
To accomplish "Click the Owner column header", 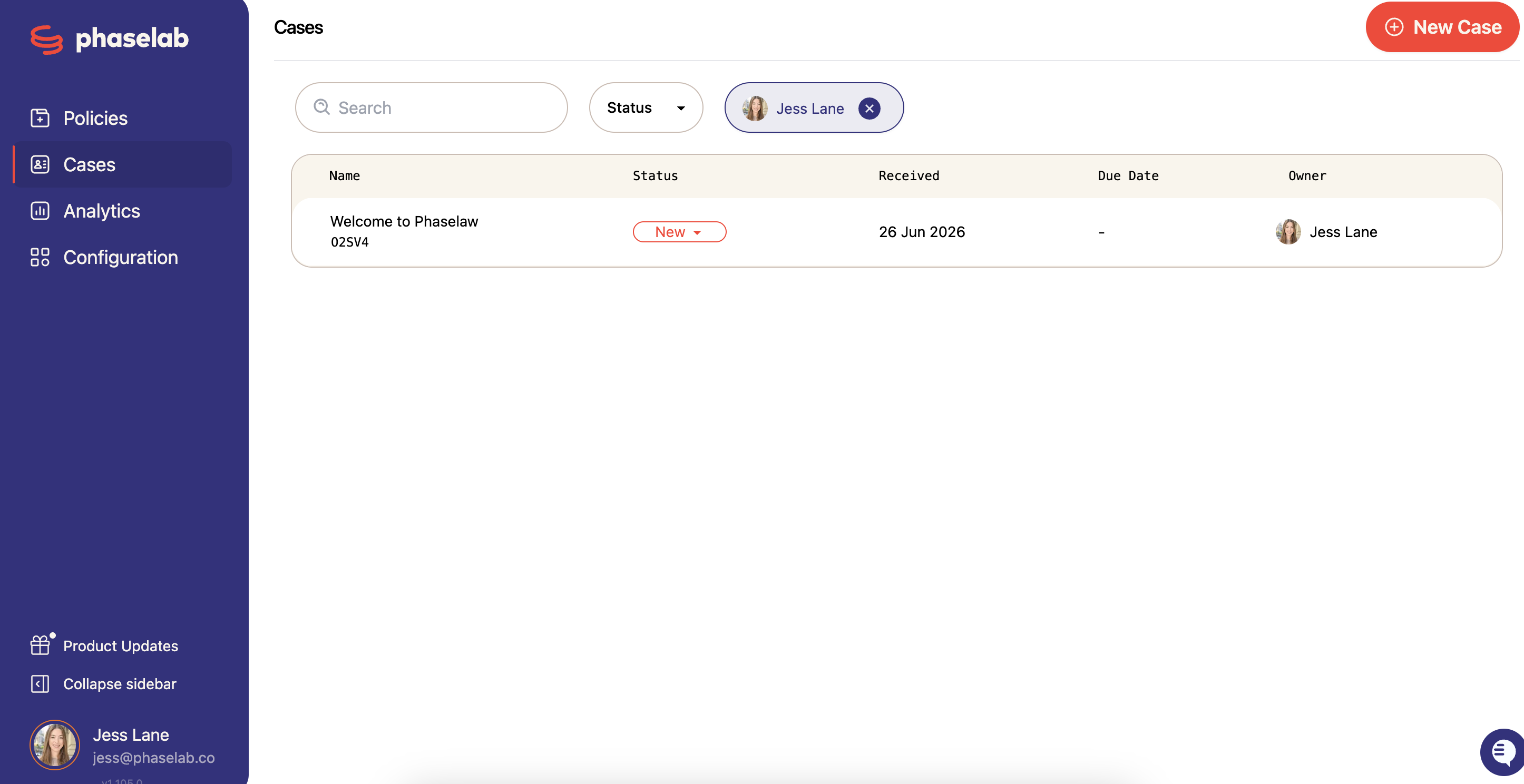I will point(1307,176).
